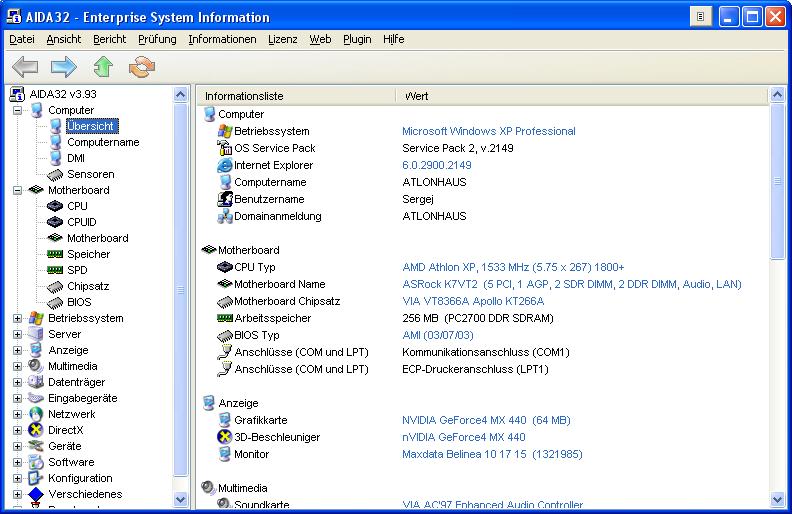Select the Übersicht tree item
Image resolution: width=792 pixels, height=514 pixels.
pyautogui.click(x=90, y=126)
